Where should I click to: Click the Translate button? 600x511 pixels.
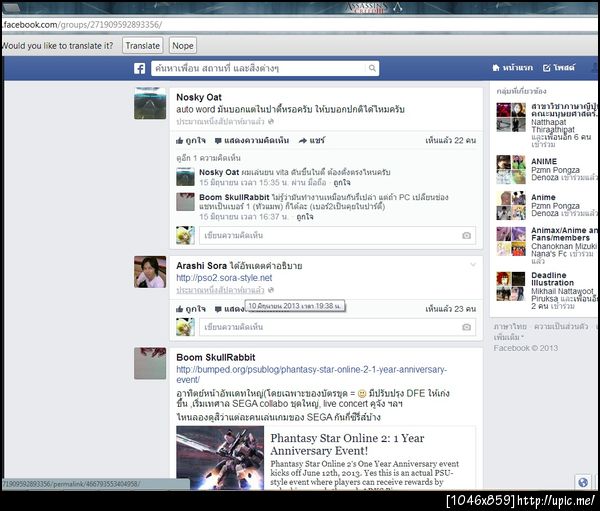pyautogui.click(x=143, y=46)
